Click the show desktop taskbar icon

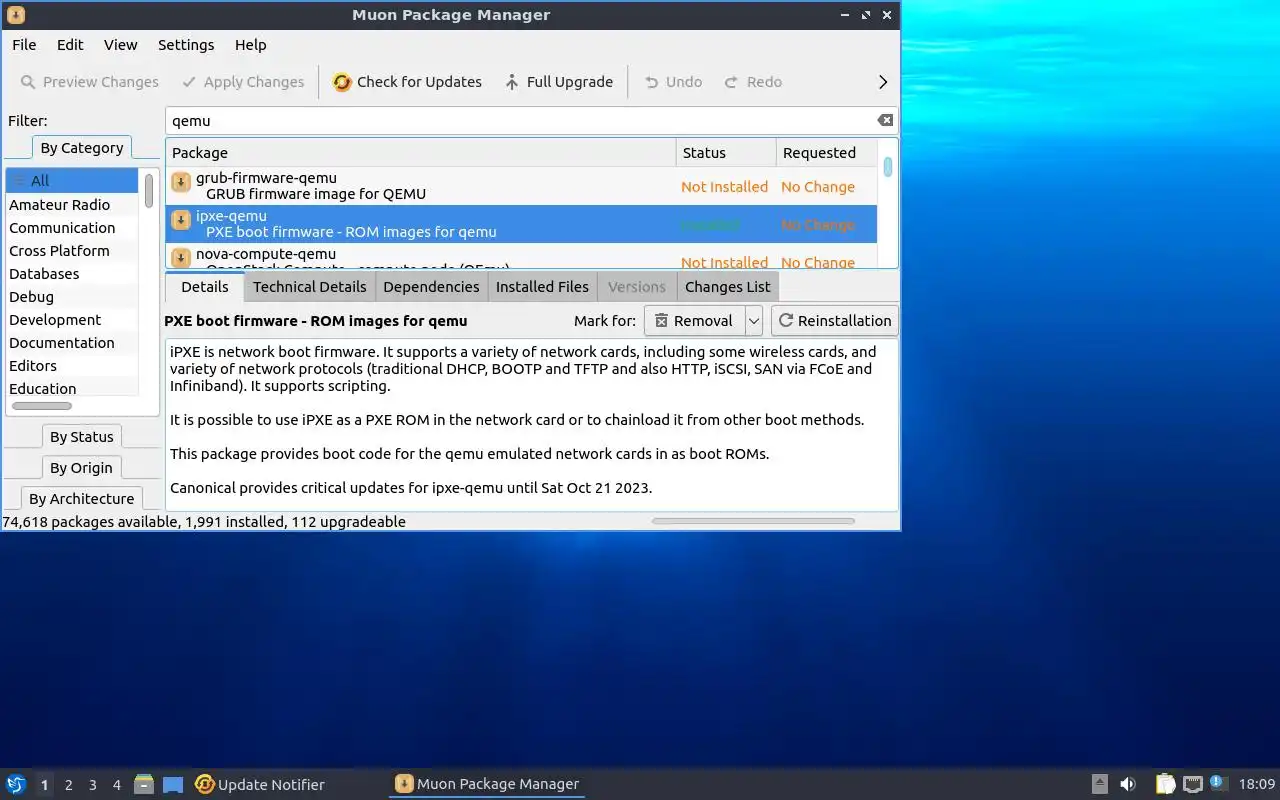click(173, 784)
